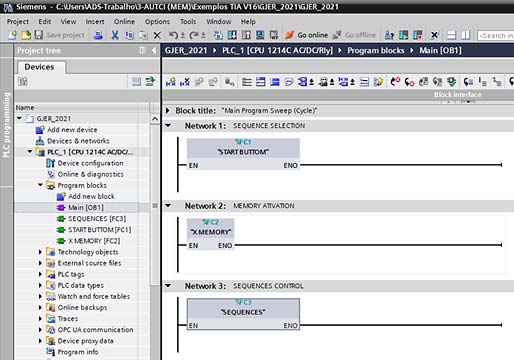The height and width of the screenshot is (360, 514).
Task: Click the Go online button
Action: click(x=307, y=35)
